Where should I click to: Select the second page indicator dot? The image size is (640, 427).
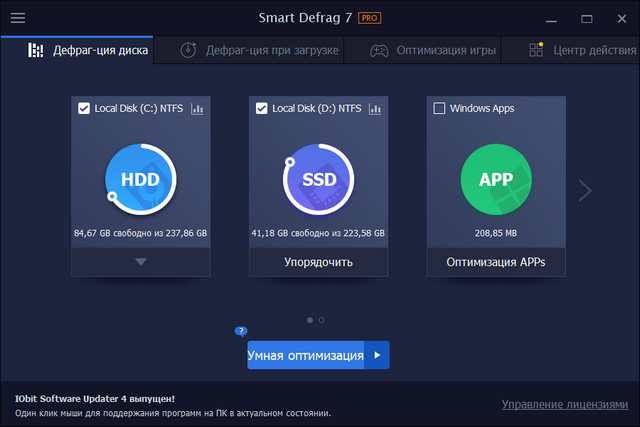click(x=322, y=320)
